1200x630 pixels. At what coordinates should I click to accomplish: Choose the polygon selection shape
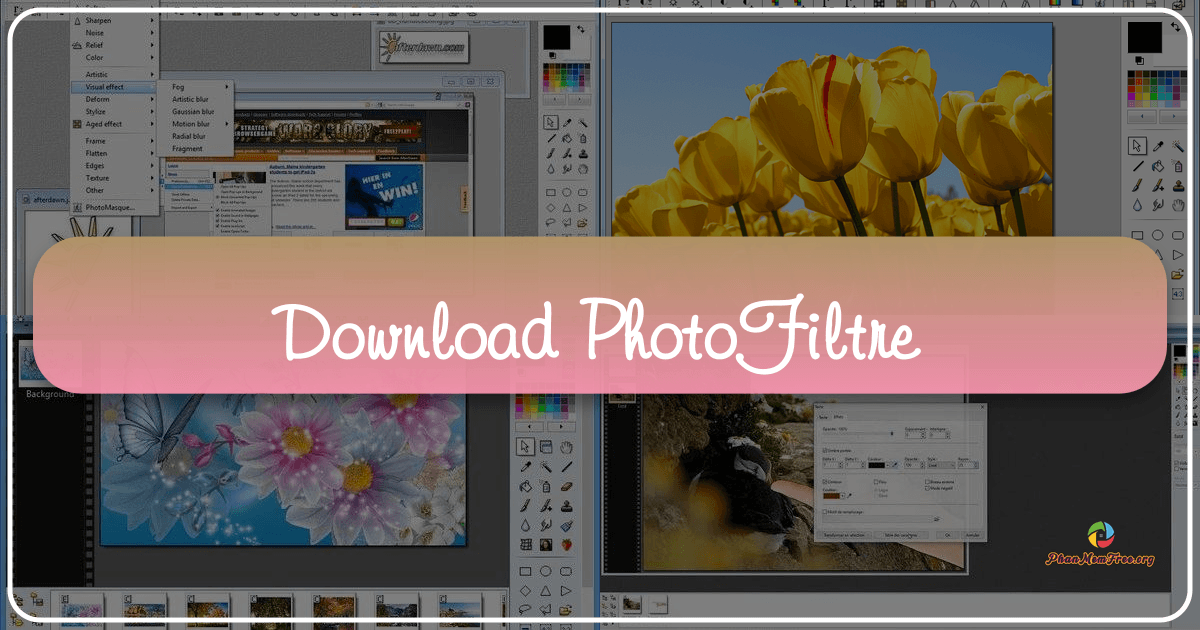coord(545,608)
